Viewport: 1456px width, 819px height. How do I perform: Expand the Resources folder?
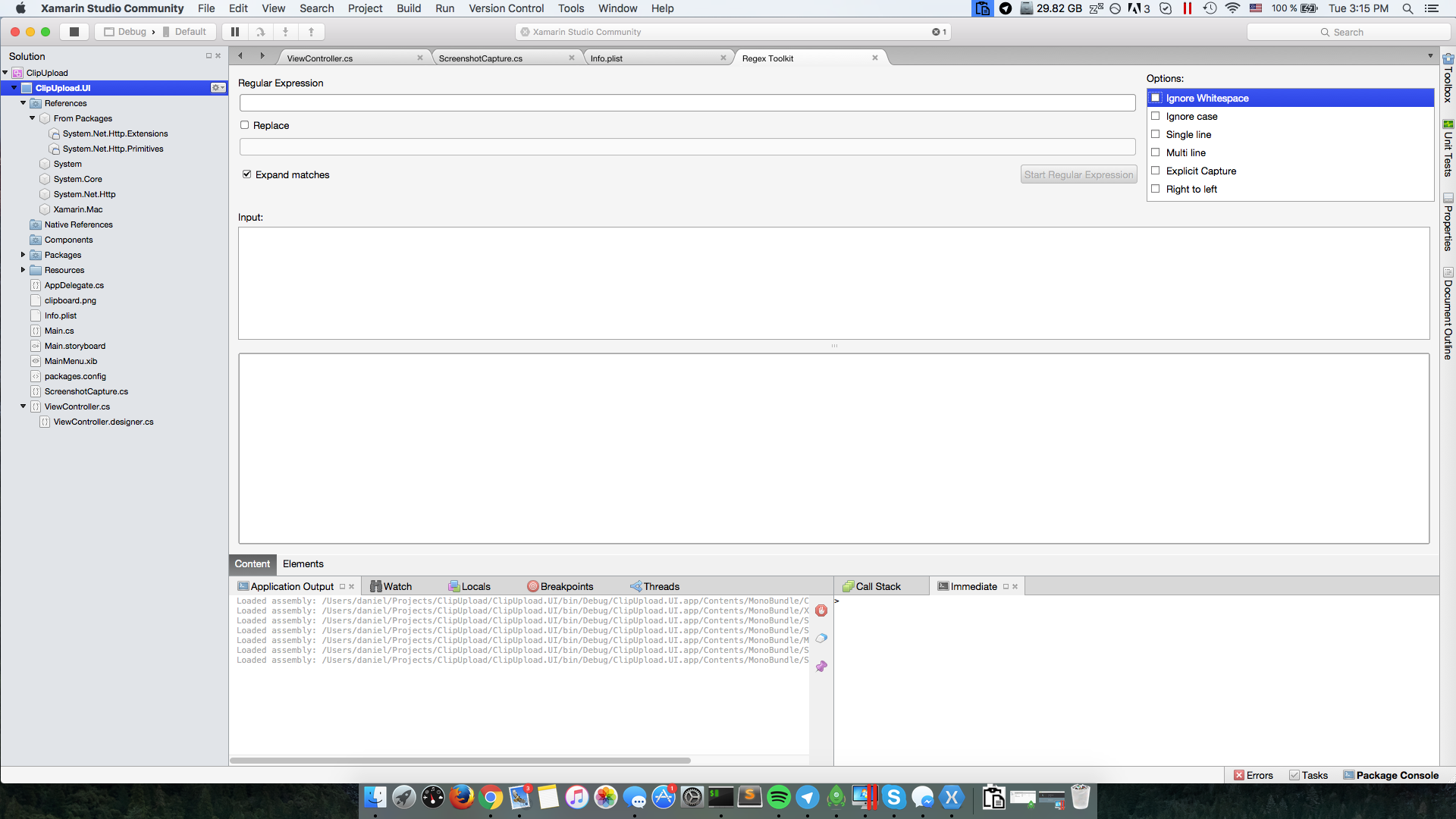pyautogui.click(x=24, y=270)
